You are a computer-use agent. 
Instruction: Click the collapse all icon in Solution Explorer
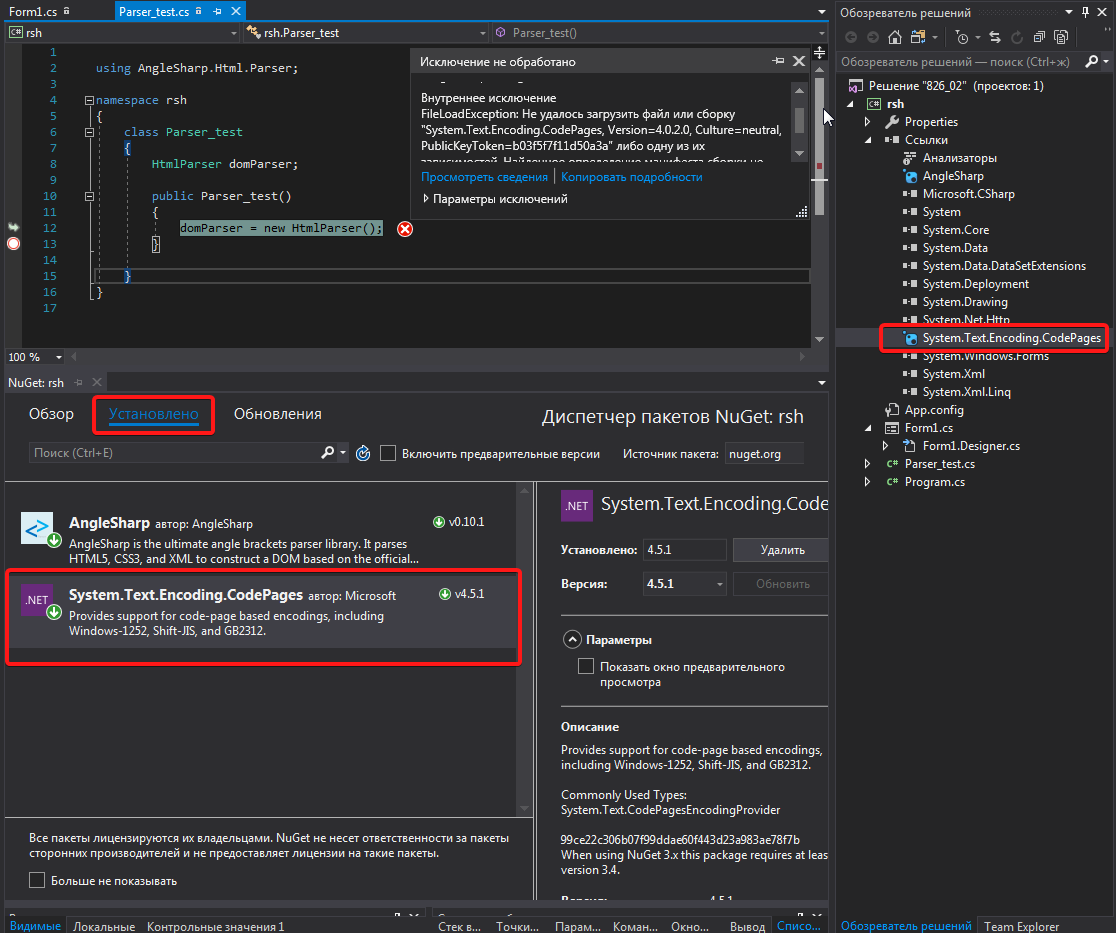click(x=1039, y=37)
